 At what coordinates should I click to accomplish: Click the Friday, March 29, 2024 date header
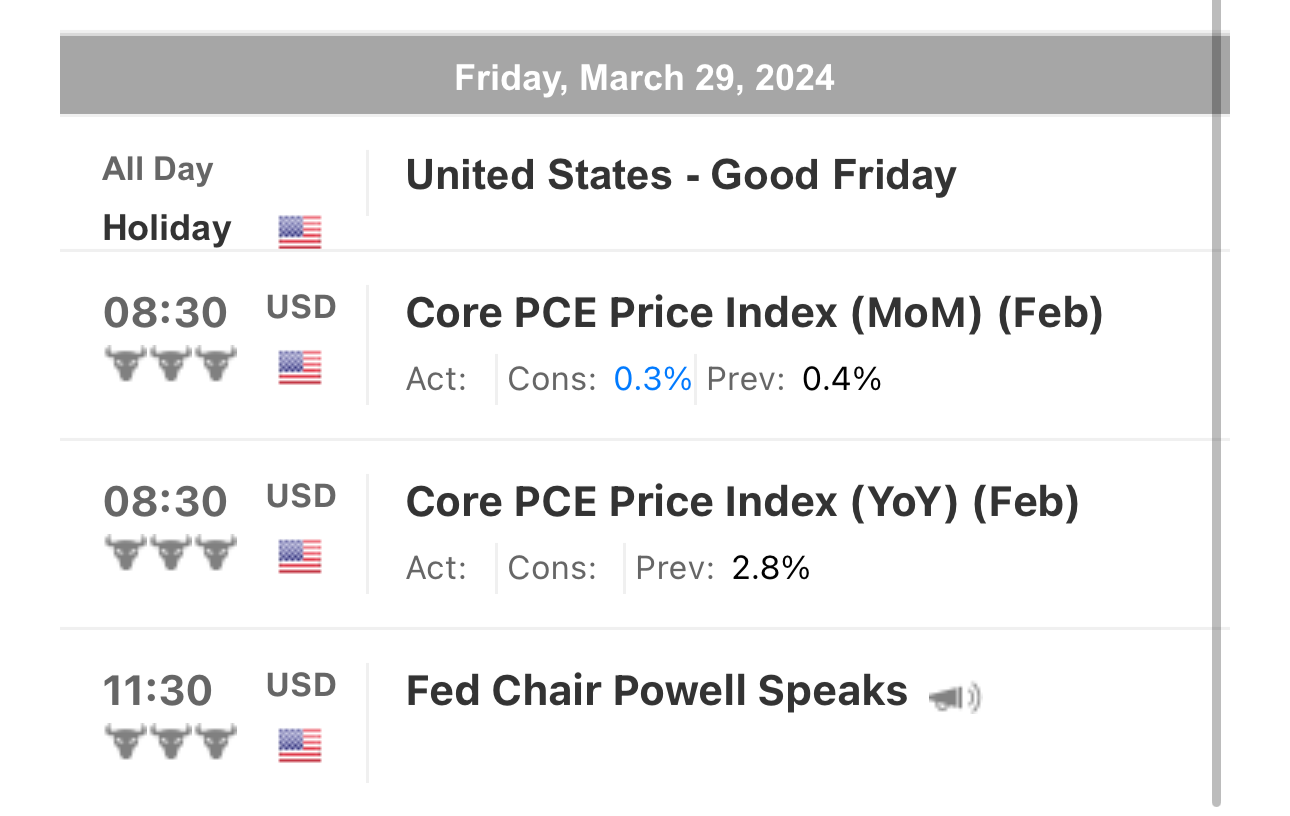pos(644,78)
